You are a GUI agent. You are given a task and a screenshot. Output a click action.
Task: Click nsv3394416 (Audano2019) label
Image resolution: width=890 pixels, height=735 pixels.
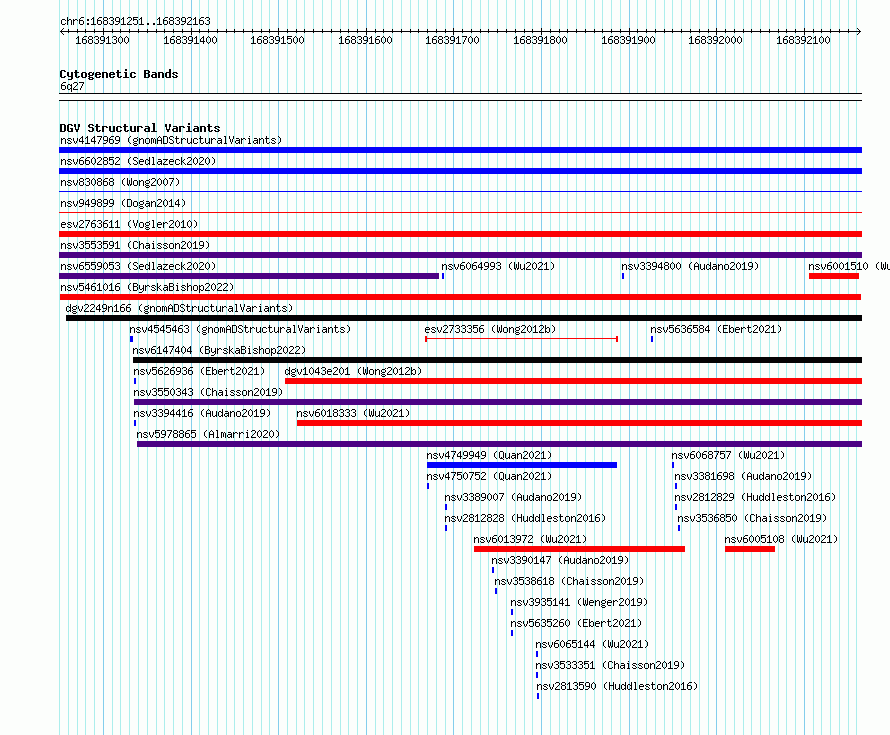(x=202, y=413)
